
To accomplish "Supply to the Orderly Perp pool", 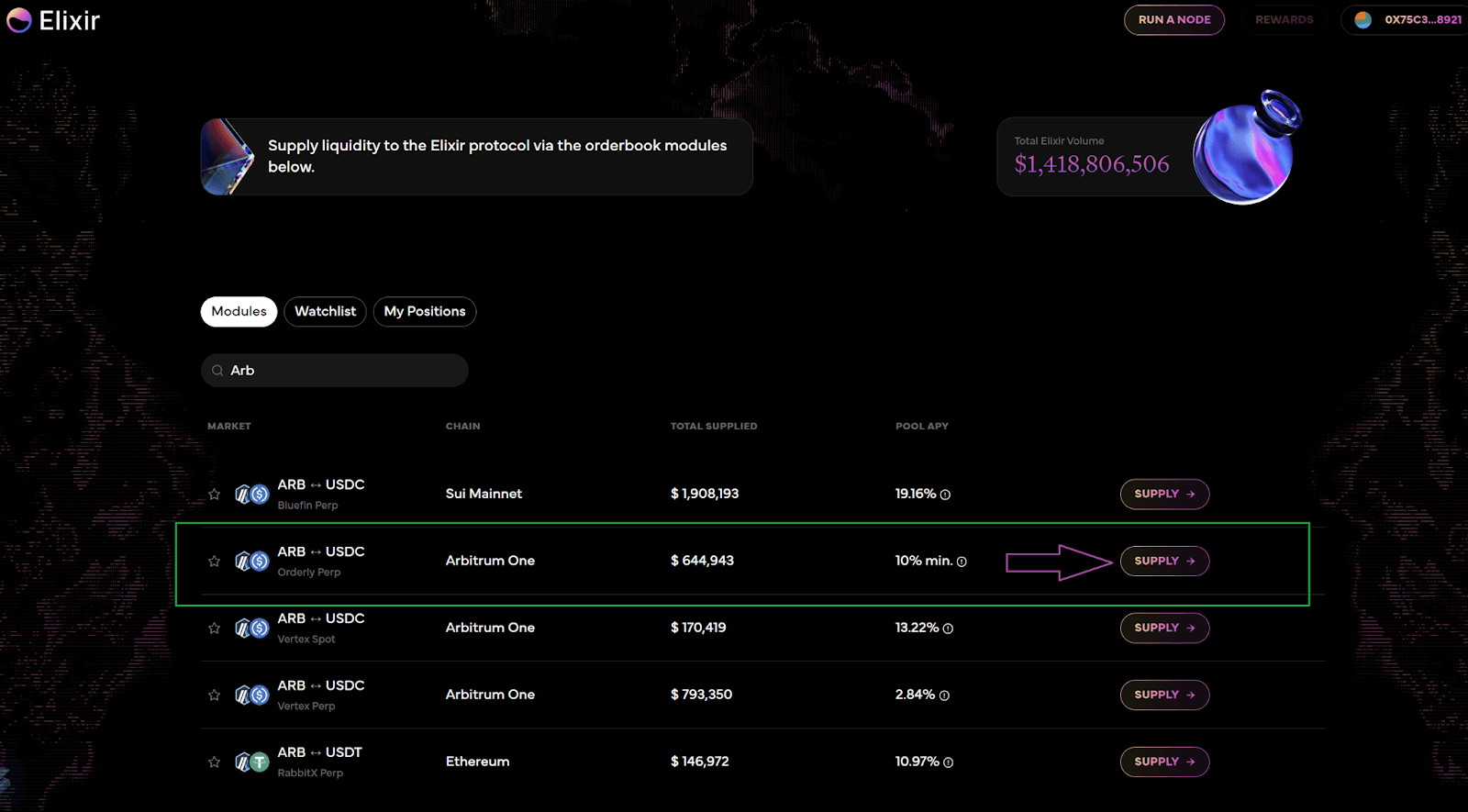I will (1164, 561).
